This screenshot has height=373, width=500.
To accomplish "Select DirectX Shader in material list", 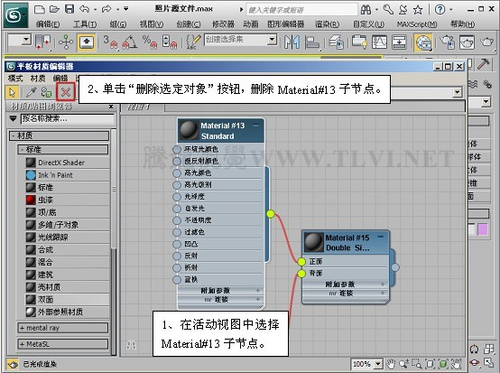I will pos(68,163).
